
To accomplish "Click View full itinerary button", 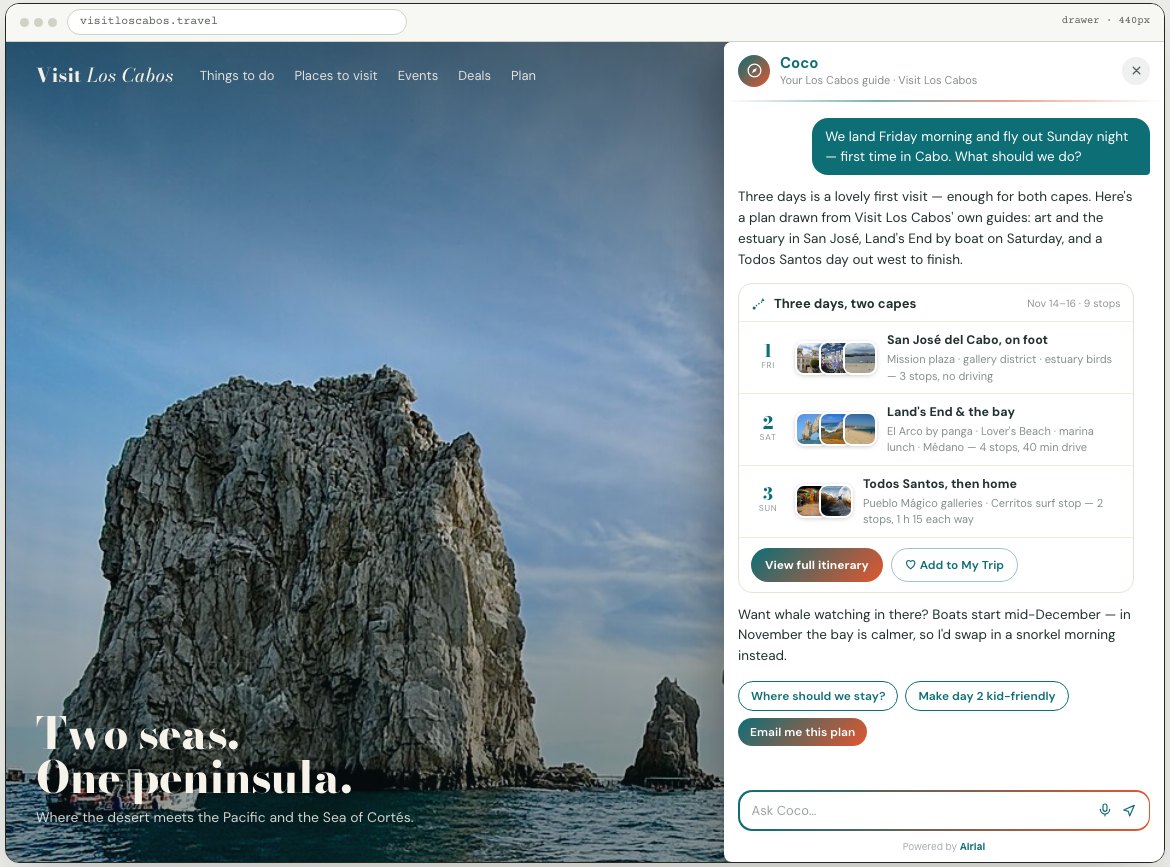I will coord(816,565).
